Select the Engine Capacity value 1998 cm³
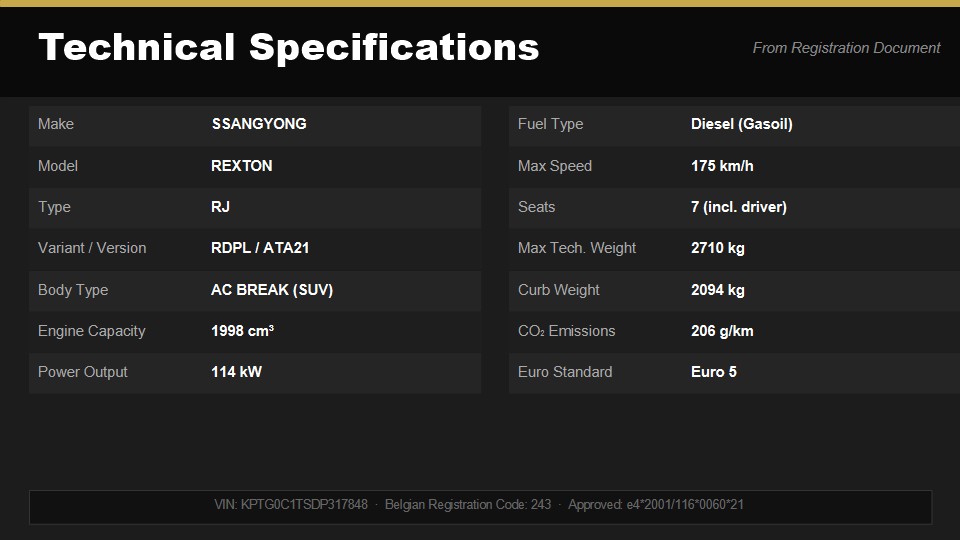960x540 pixels. [x=242, y=331]
